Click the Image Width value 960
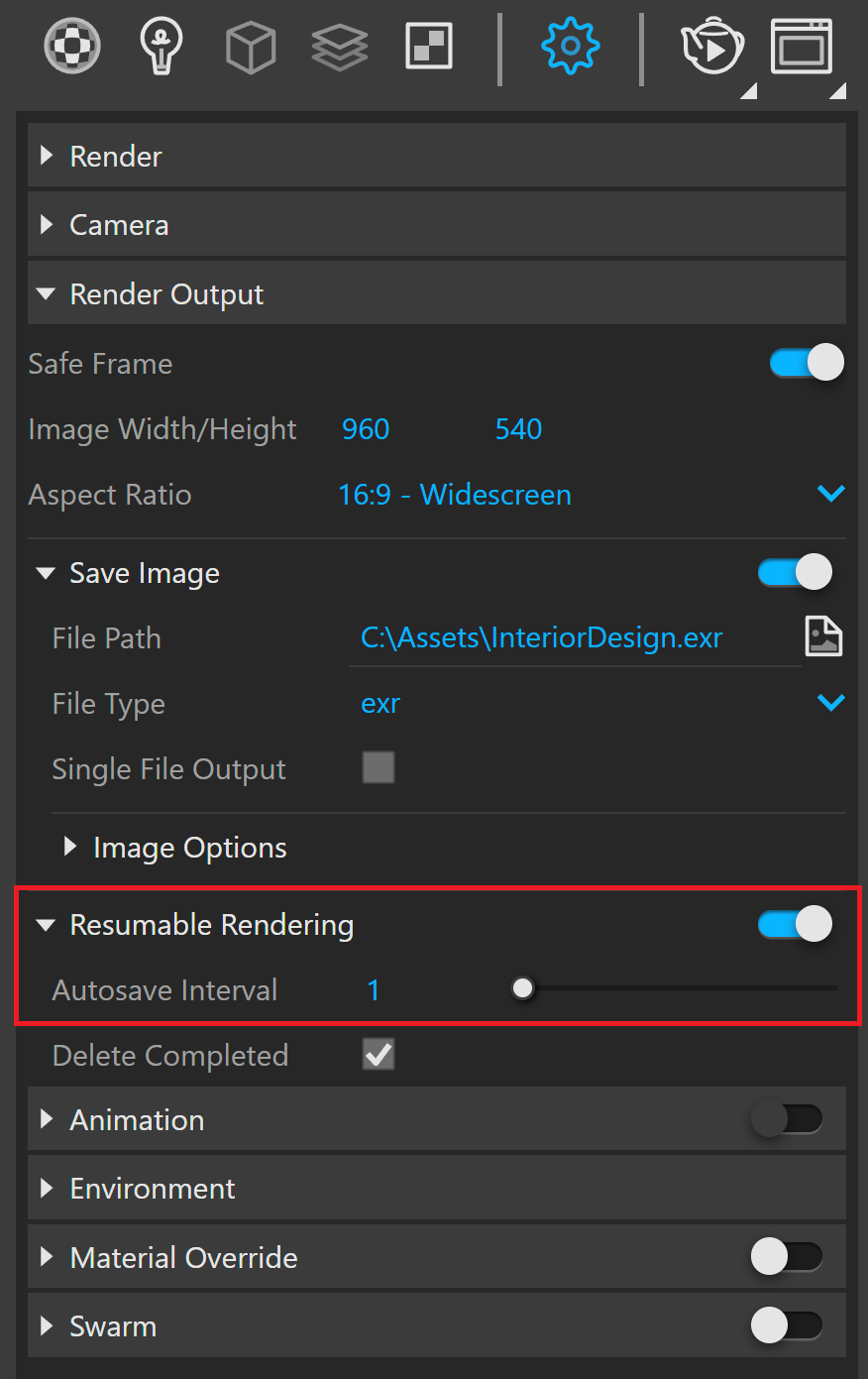The image size is (868, 1379). coord(366,429)
